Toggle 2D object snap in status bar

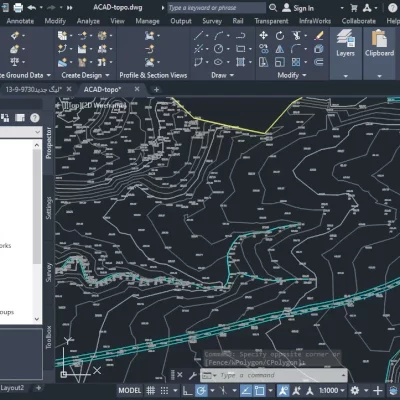pos(260,390)
